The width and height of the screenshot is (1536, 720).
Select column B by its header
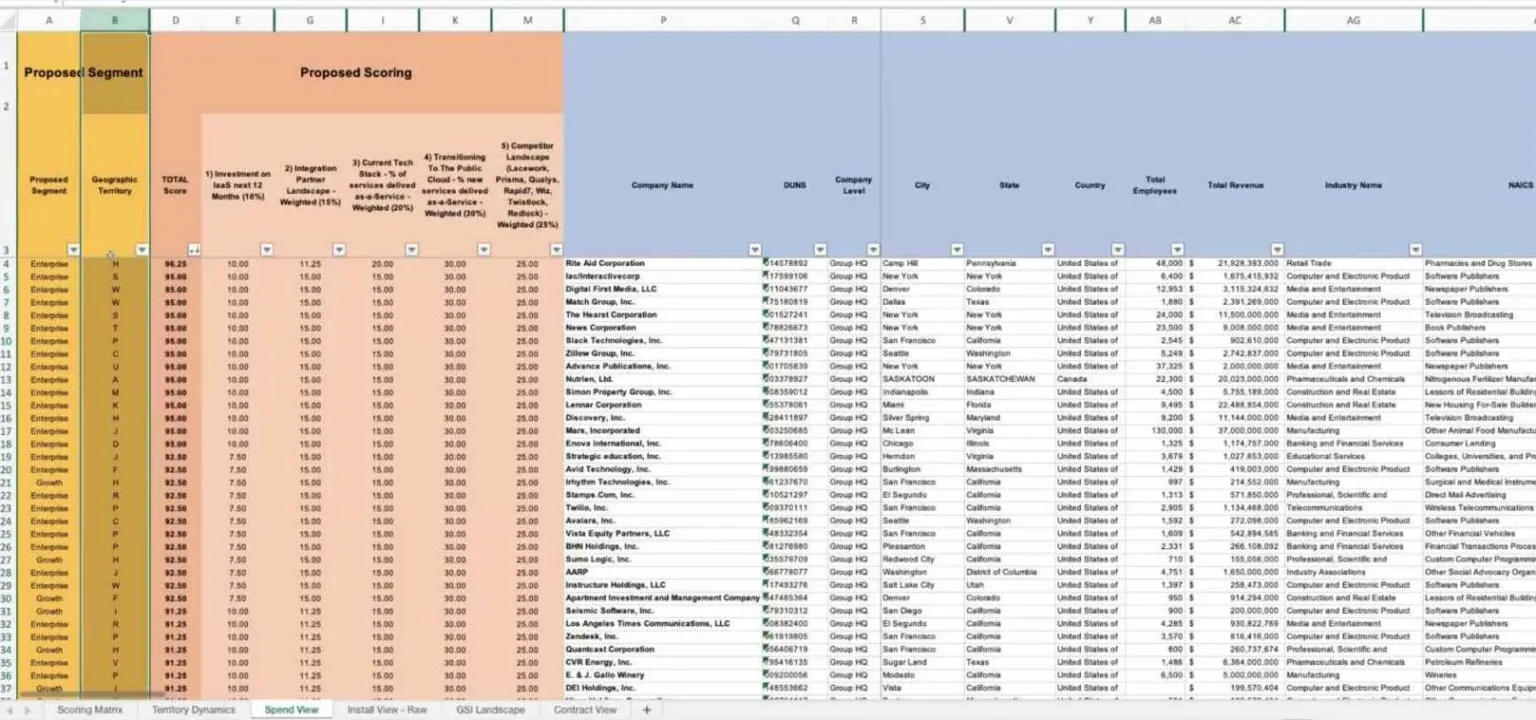pos(115,20)
